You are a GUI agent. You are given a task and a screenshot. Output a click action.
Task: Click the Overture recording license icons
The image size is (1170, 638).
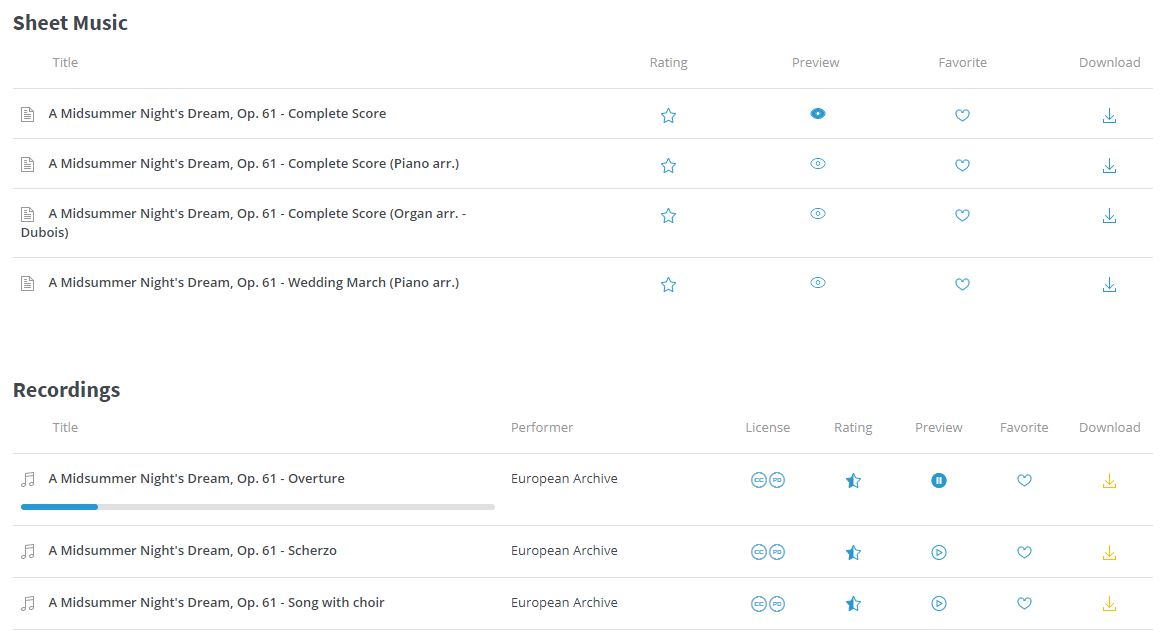[x=768, y=480]
